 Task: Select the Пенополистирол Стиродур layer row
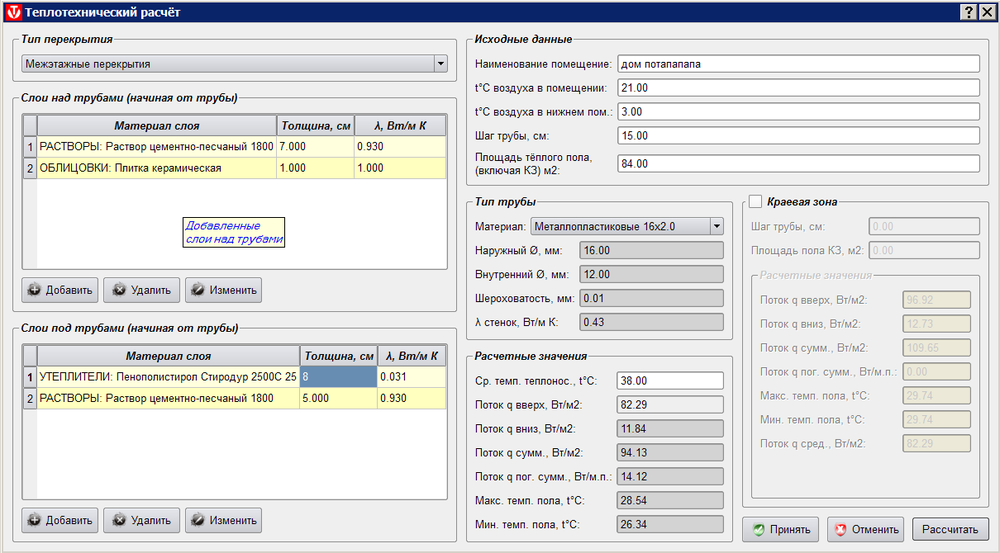click(167, 377)
